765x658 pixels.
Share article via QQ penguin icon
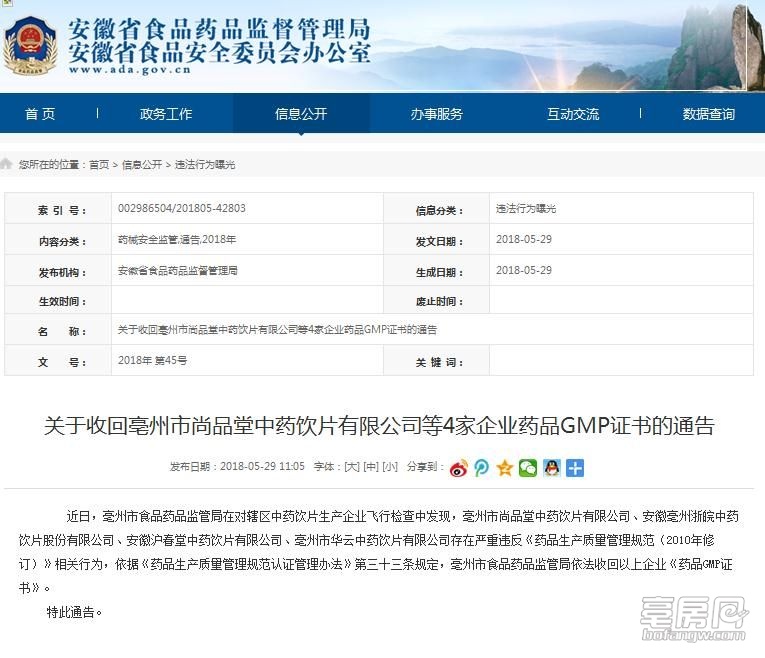click(x=551, y=468)
